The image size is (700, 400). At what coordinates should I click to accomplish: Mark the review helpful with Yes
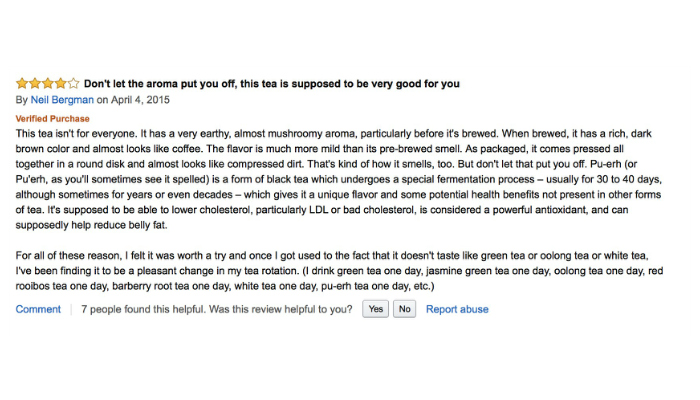point(375,309)
